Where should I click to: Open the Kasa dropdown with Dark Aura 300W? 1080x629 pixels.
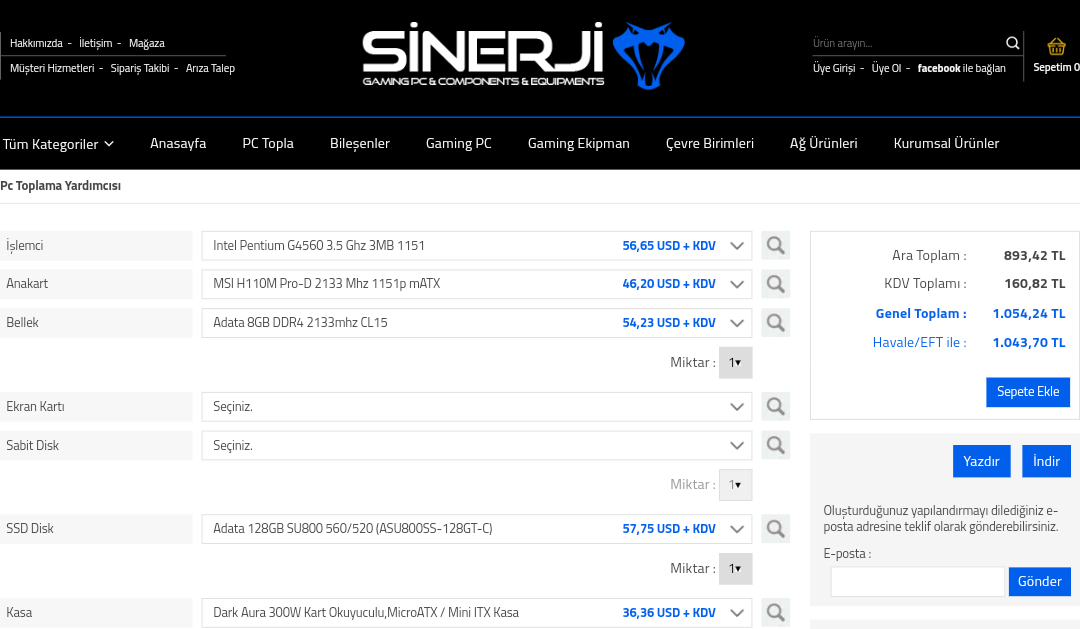coord(477,613)
